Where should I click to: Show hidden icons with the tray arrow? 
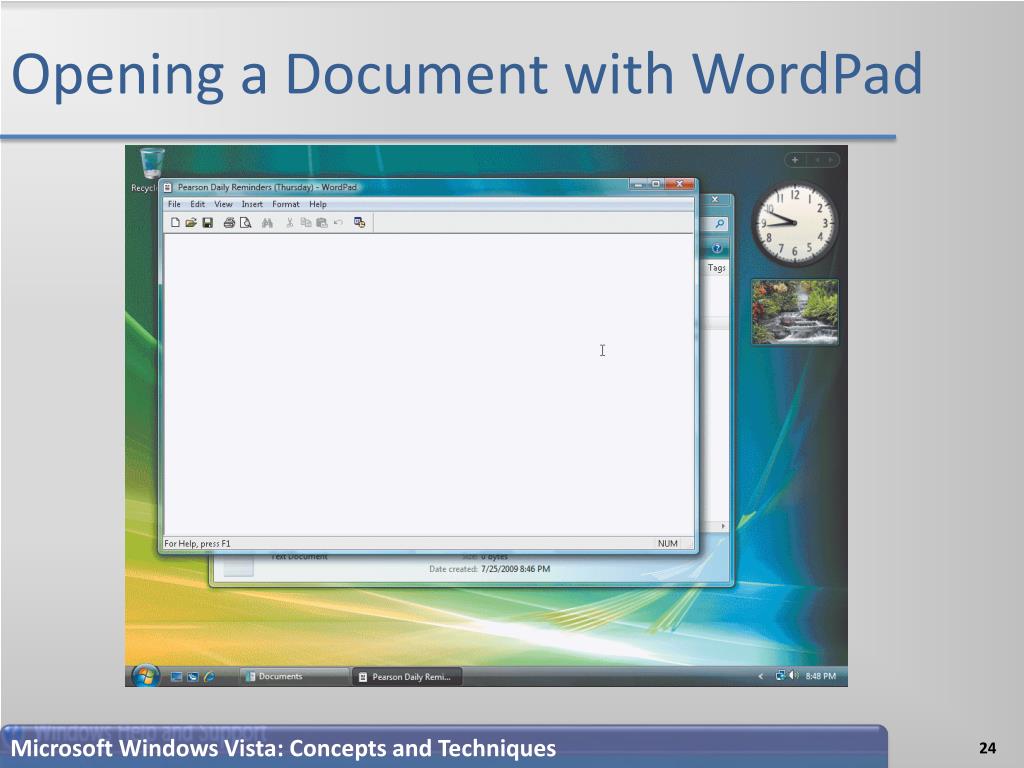pos(761,676)
